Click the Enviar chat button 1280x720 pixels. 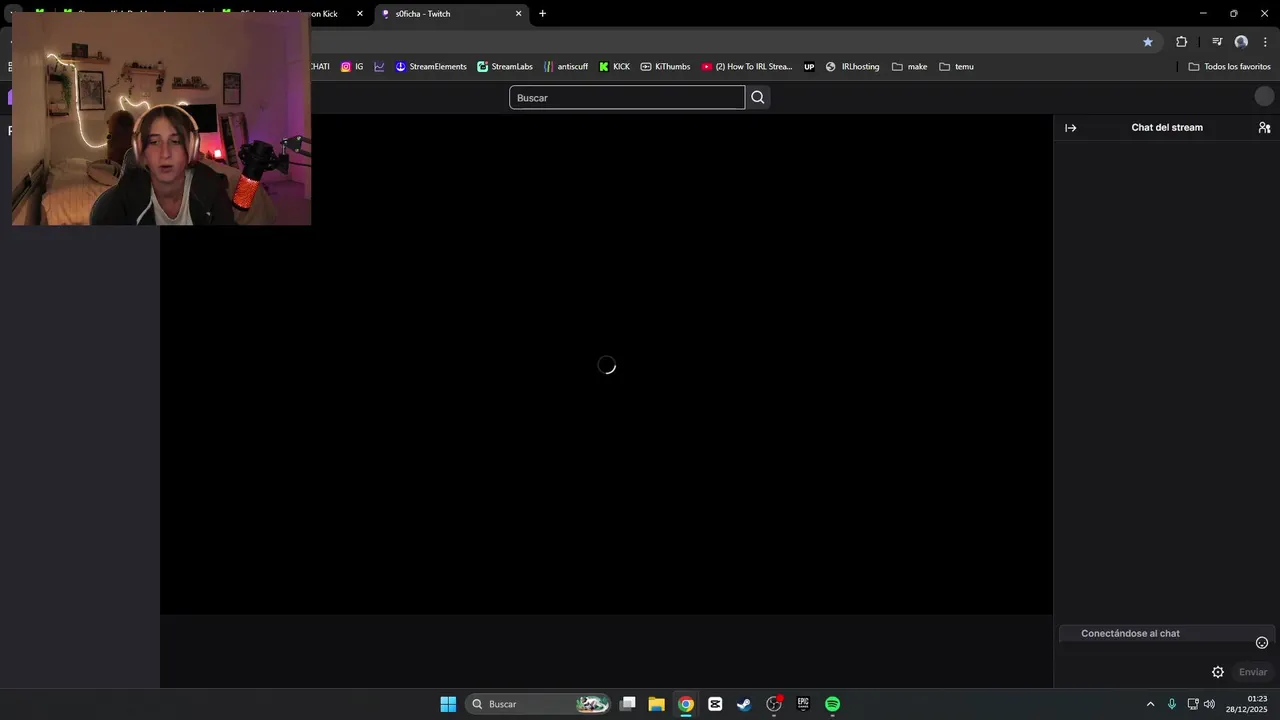point(1253,672)
